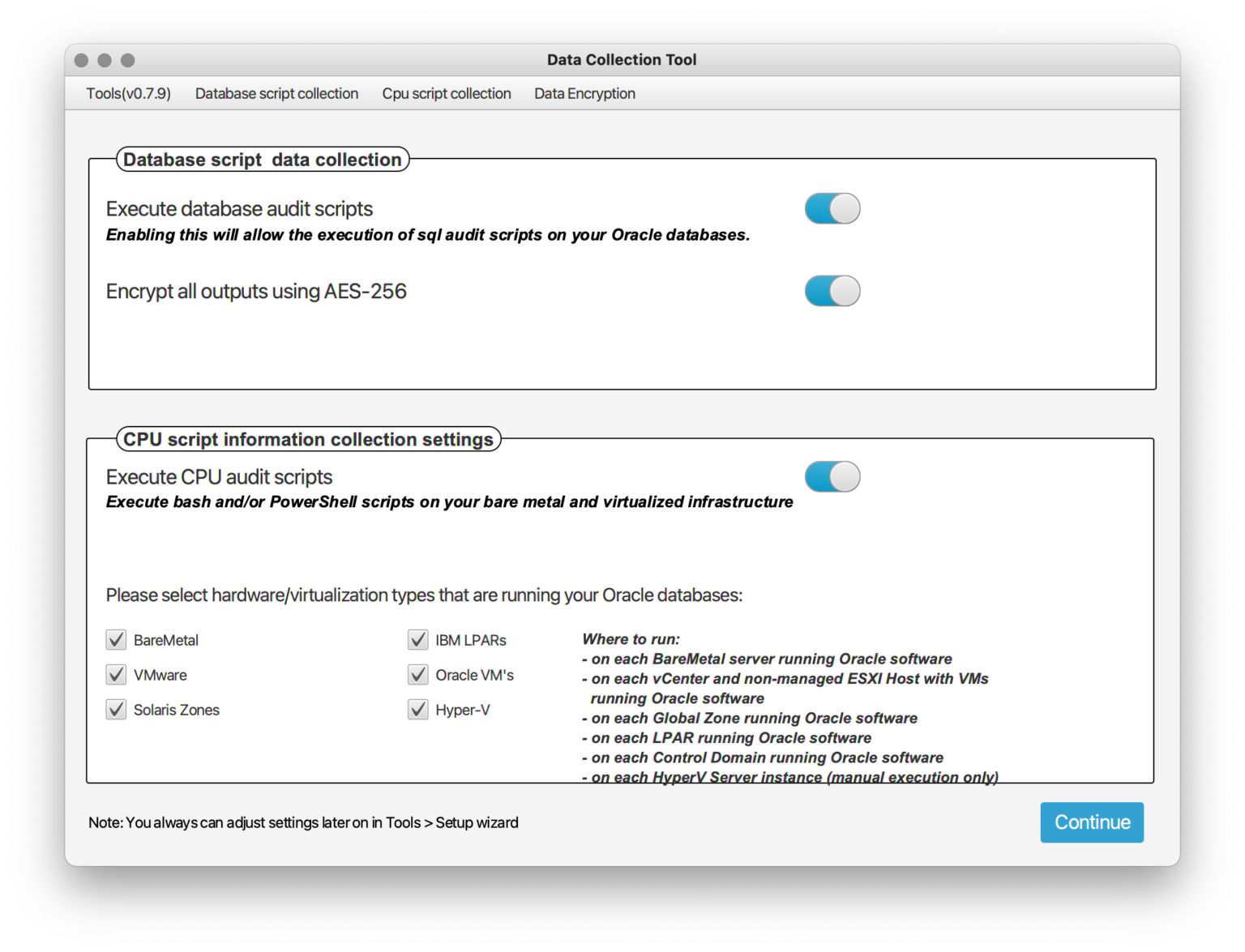1245x952 pixels.
Task: Click the Database script data collection section header
Action: [263, 160]
